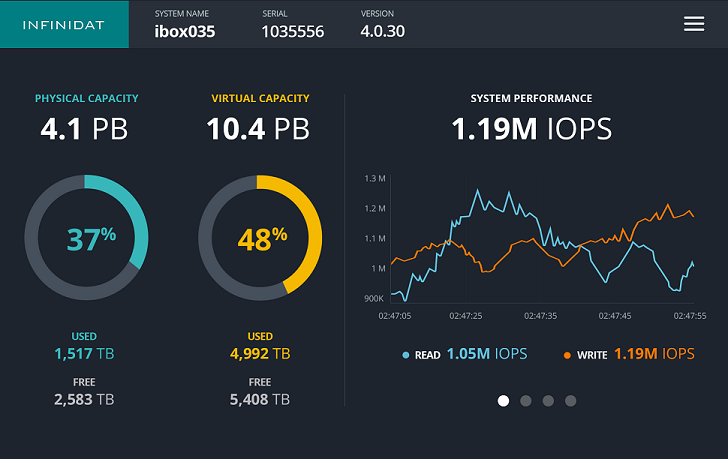Click the virtual capacity 48% donut chart
Viewport: 728px width, 459px height.
pos(260,238)
